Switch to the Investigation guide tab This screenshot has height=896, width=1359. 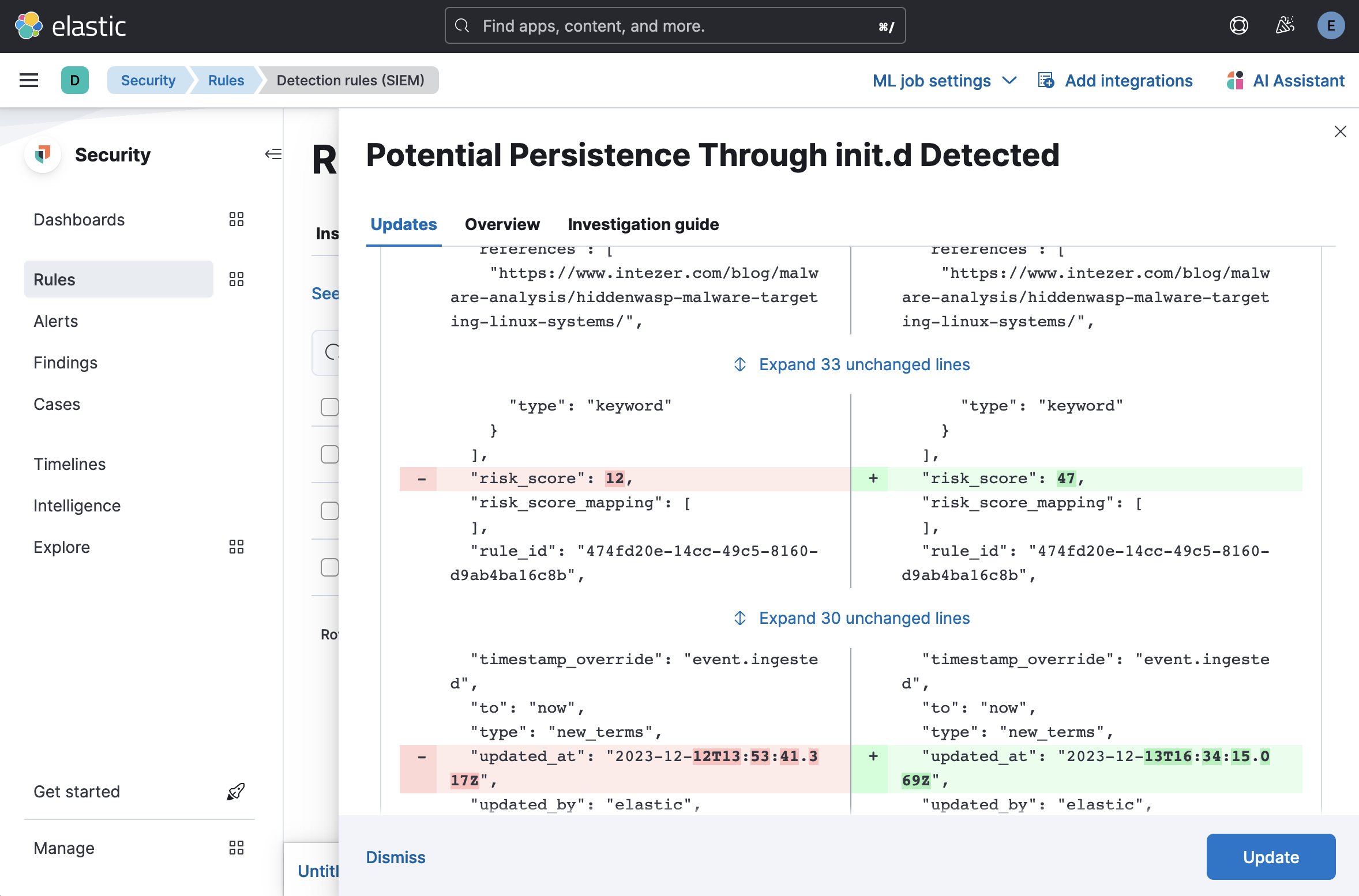tap(643, 224)
